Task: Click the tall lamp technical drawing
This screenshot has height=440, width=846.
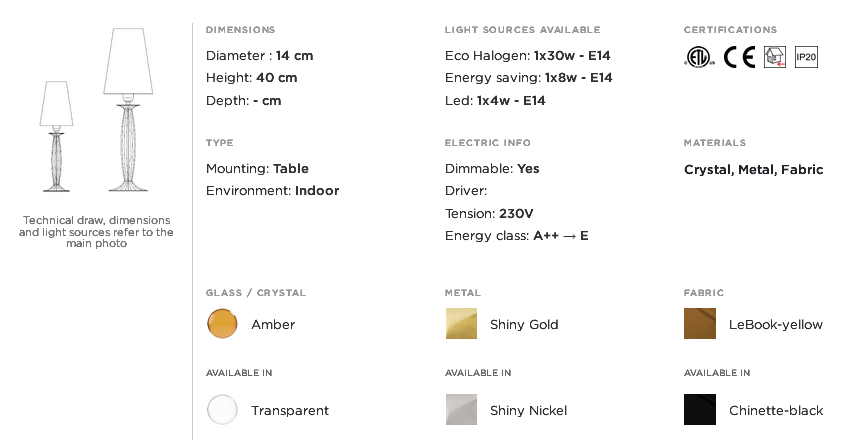Action: (x=127, y=110)
